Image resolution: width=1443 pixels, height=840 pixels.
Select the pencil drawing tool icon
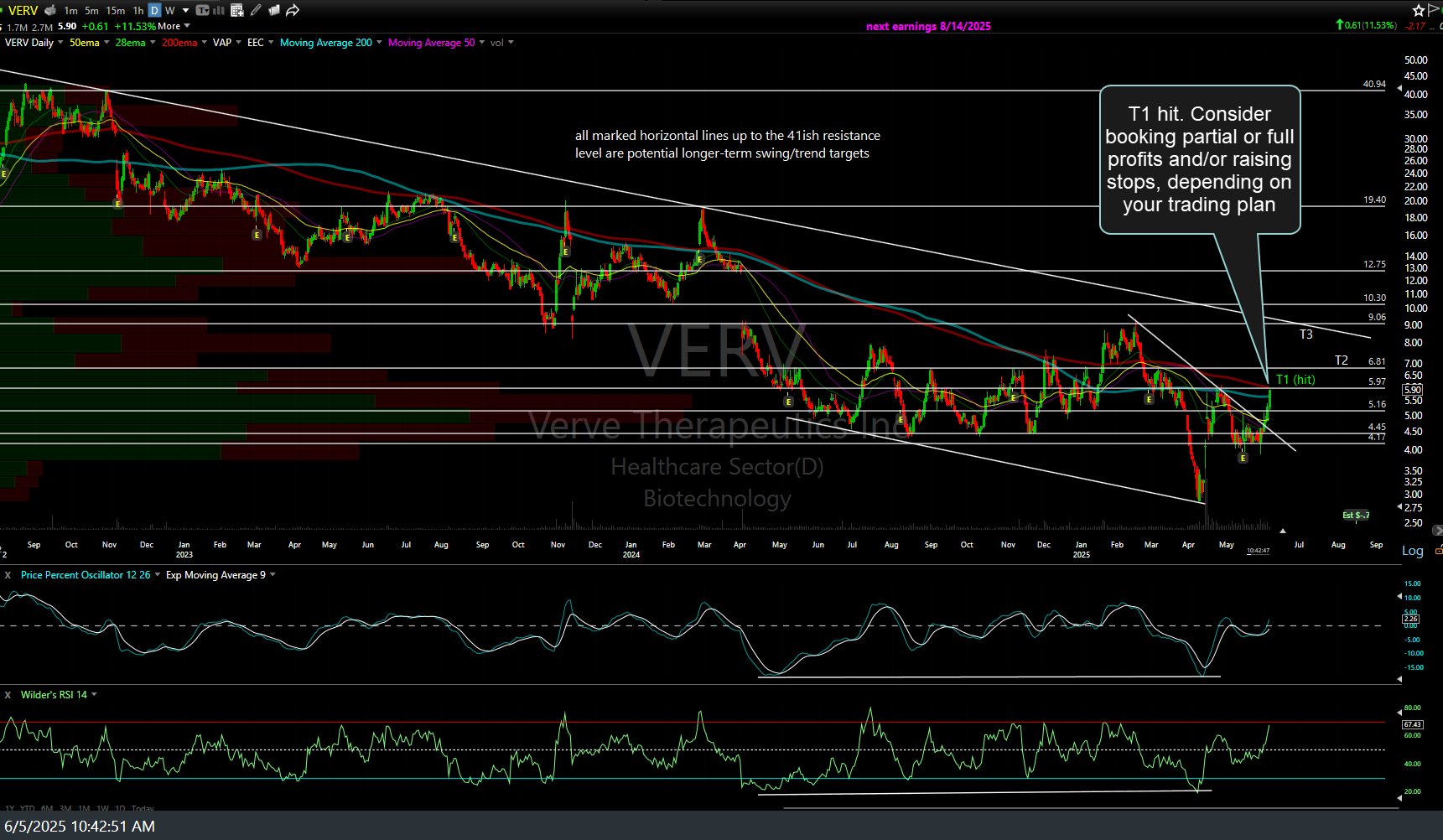click(x=254, y=10)
